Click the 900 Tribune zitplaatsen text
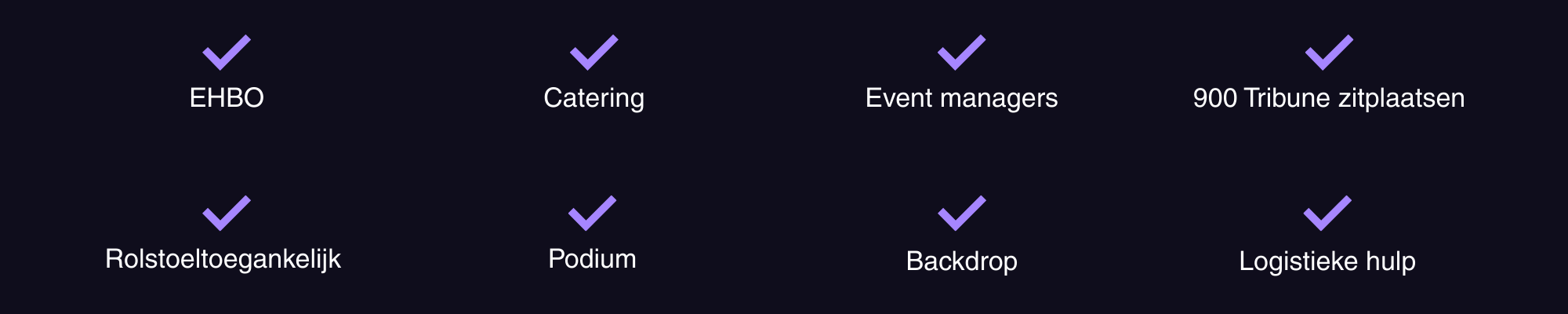This screenshot has width=1568, height=314. point(1328,98)
